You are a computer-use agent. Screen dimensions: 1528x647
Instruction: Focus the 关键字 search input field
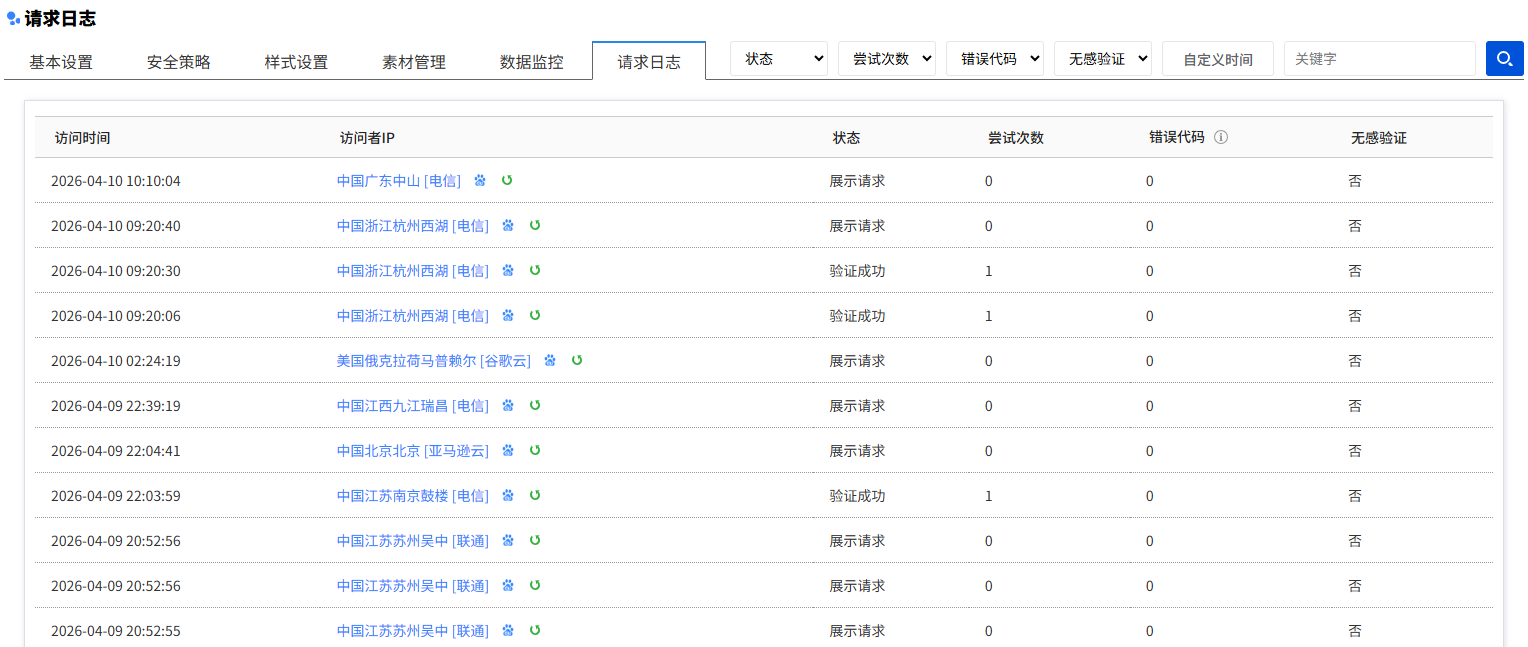pyautogui.click(x=1379, y=59)
